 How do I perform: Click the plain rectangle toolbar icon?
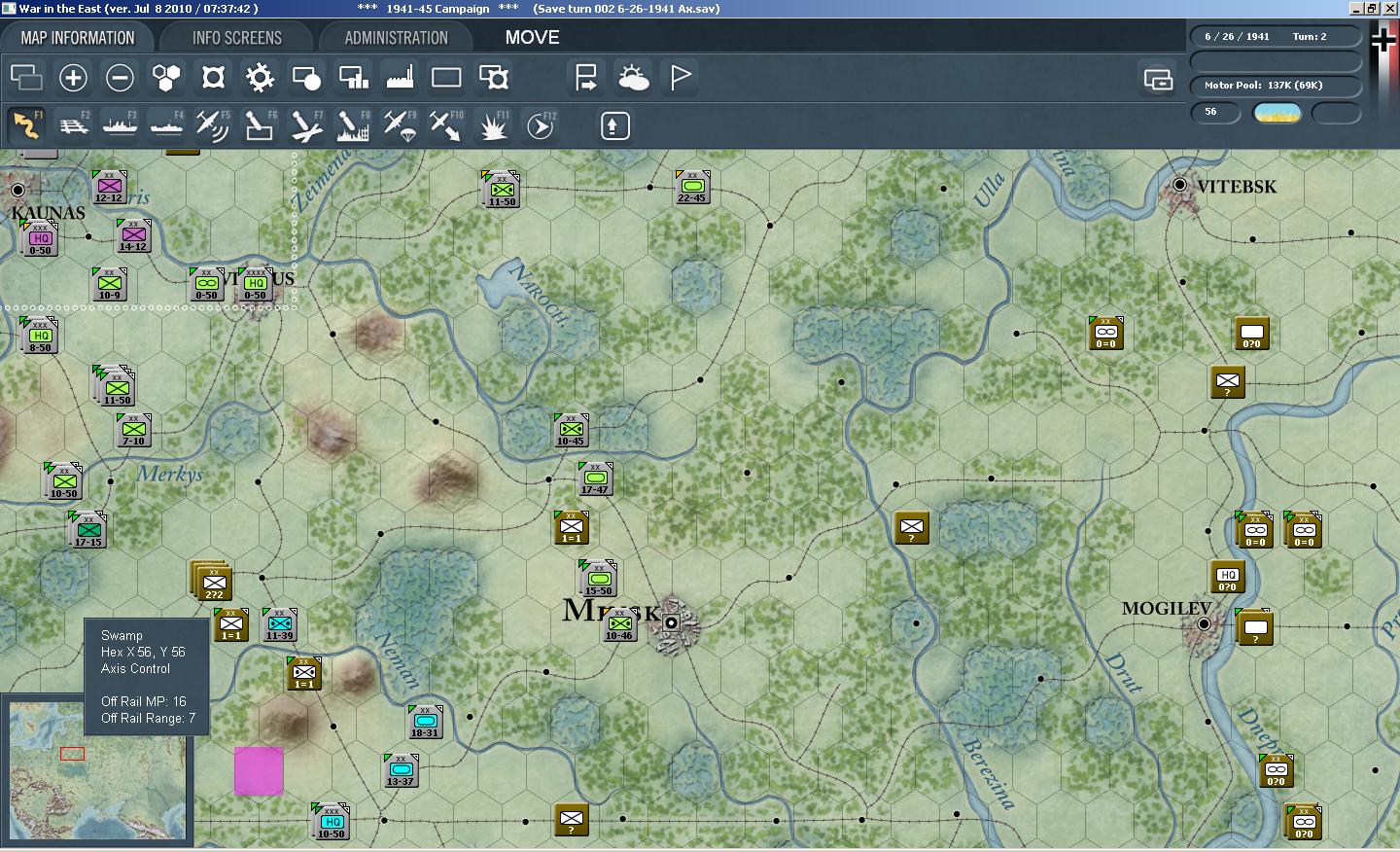pyautogui.click(x=446, y=78)
